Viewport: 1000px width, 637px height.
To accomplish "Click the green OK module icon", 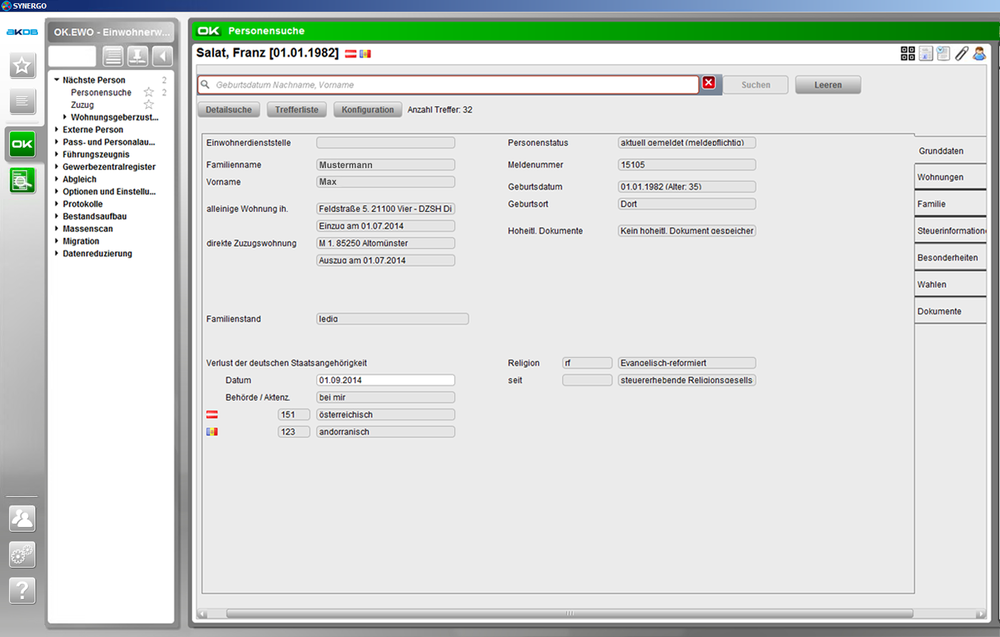I will click(22, 144).
